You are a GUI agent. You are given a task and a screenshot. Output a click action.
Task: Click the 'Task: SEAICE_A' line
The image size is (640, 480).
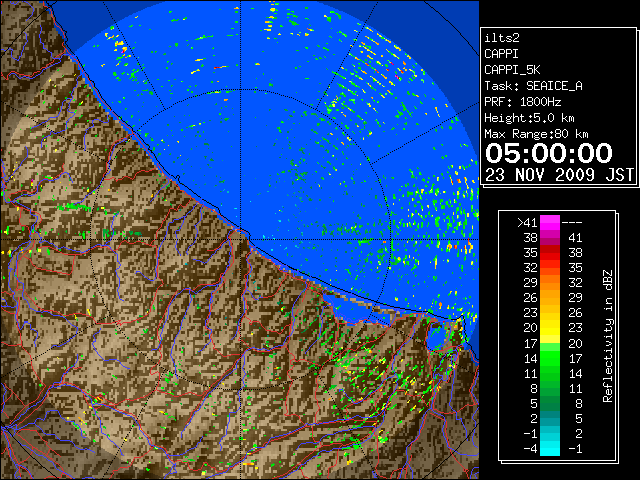533,86
